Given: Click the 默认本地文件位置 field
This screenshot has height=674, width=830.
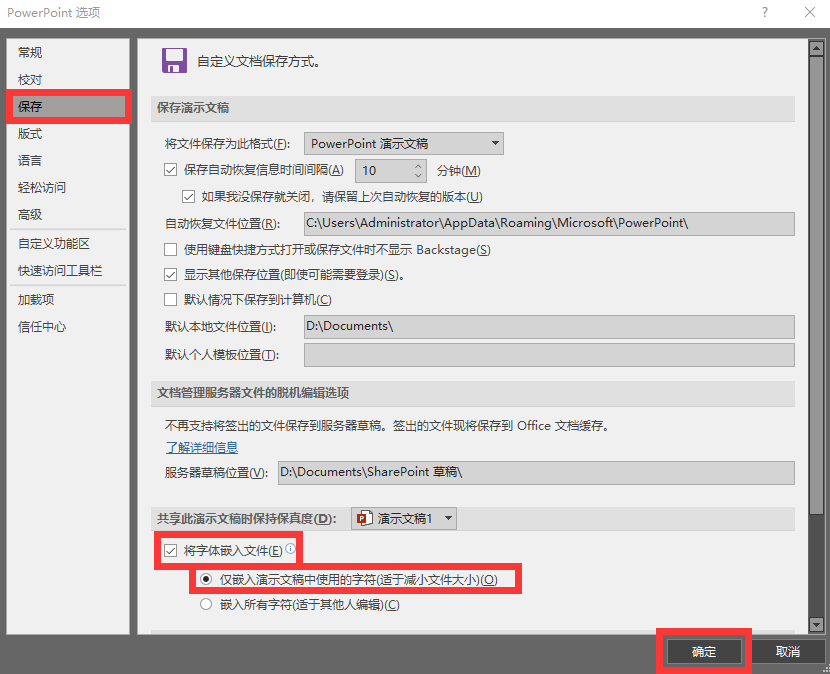Looking at the screenshot, I should tap(549, 327).
